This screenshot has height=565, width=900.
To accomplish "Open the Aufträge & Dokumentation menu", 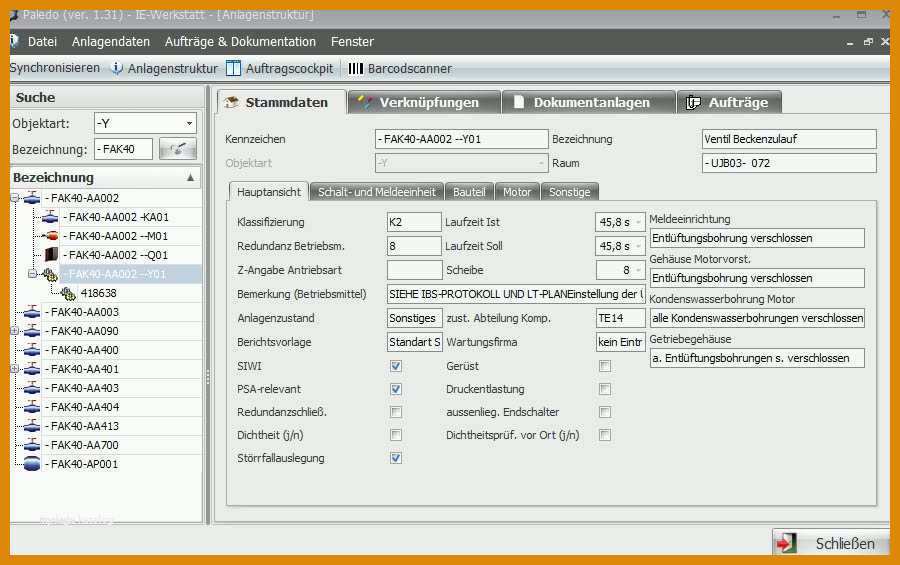I will click(240, 41).
